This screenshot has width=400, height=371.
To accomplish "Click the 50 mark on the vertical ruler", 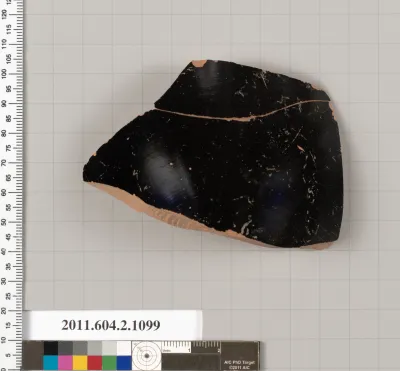I will click(x=4, y=222).
